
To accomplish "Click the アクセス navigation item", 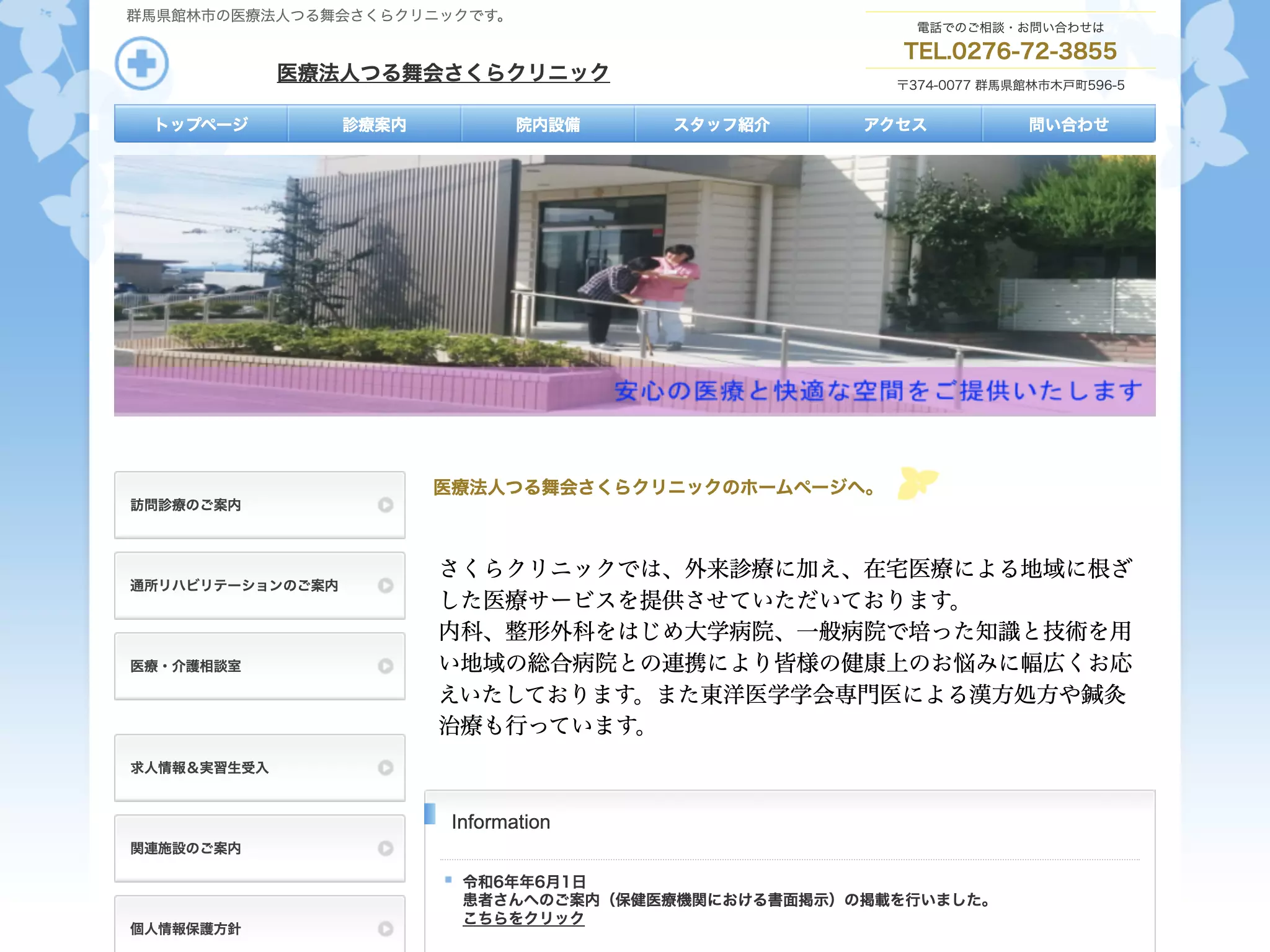I will click(895, 124).
